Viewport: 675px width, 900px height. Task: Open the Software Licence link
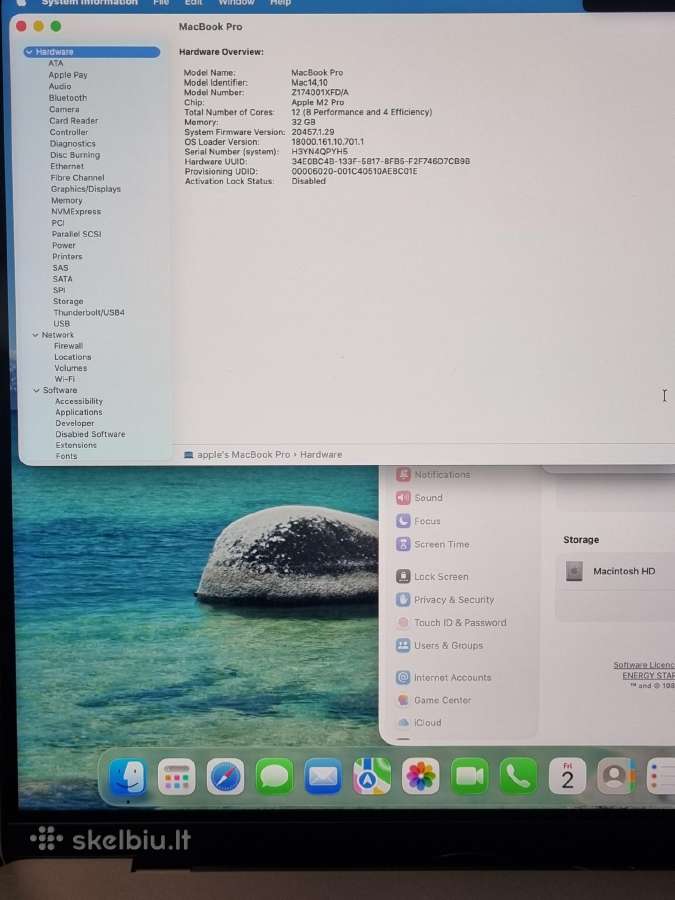coord(643,665)
